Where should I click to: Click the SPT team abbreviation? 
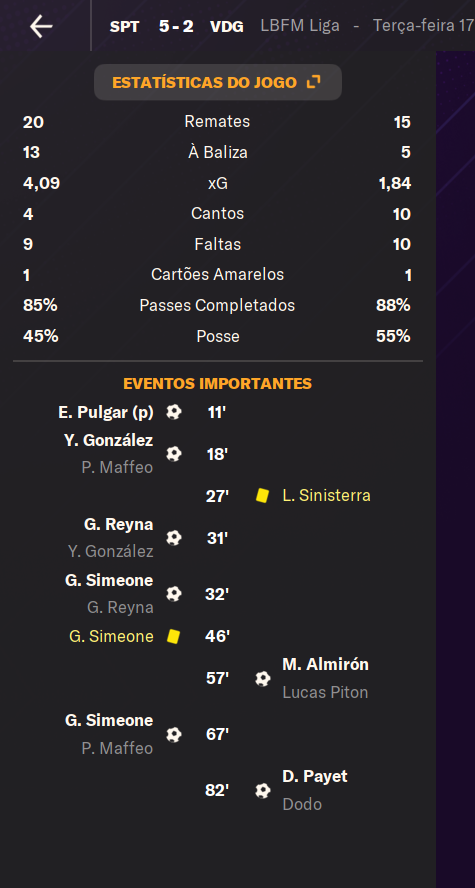(125, 27)
